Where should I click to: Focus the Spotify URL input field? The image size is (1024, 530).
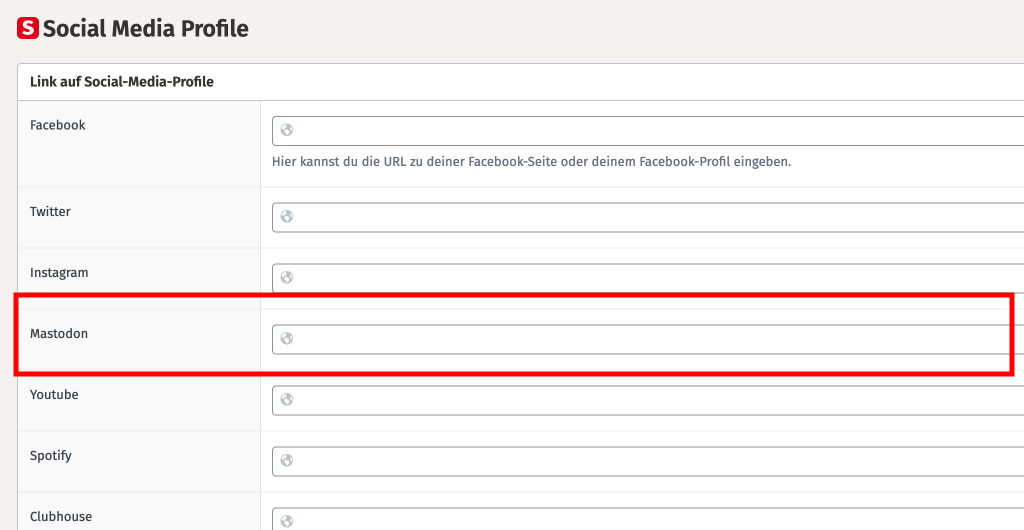pos(650,461)
